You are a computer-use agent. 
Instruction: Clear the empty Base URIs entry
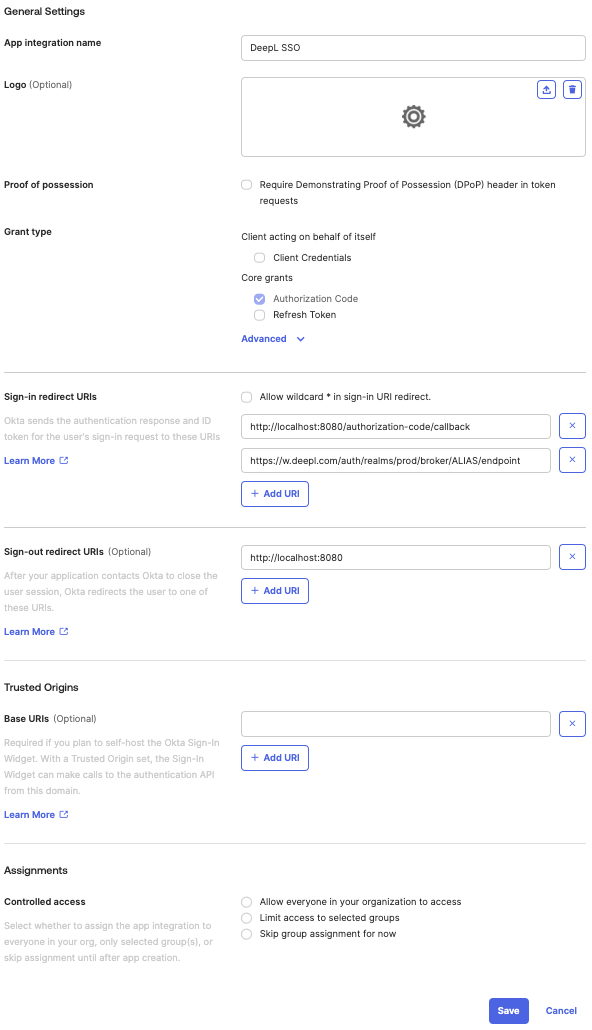(x=572, y=723)
